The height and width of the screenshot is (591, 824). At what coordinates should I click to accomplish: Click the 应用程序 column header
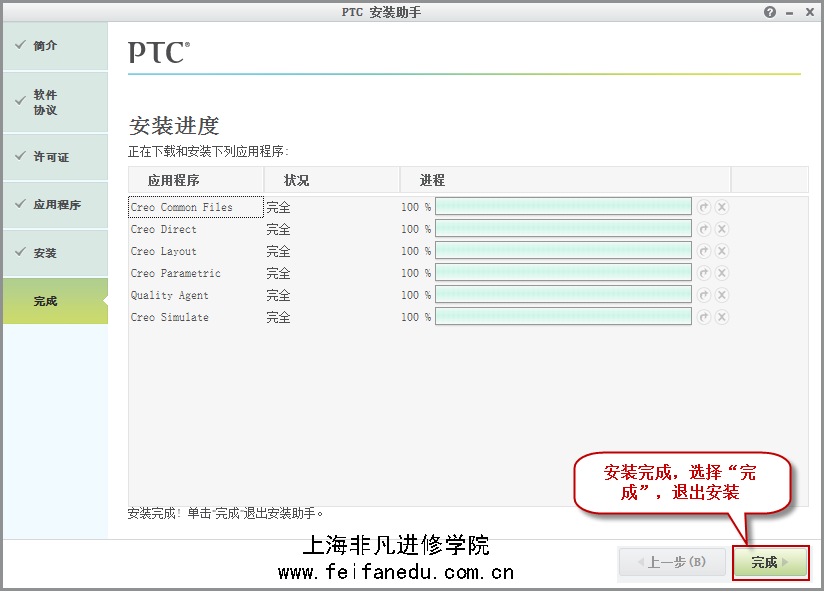point(195,180)
